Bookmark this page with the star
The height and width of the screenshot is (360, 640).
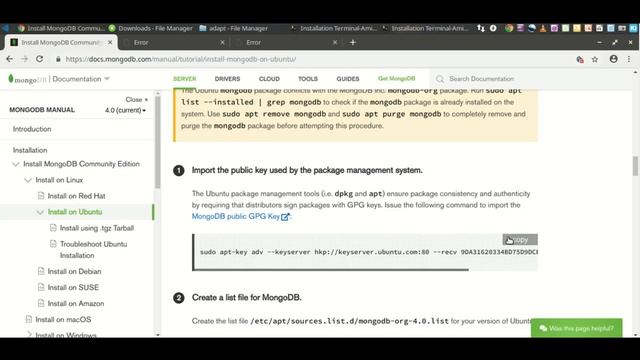pos(595,60)
